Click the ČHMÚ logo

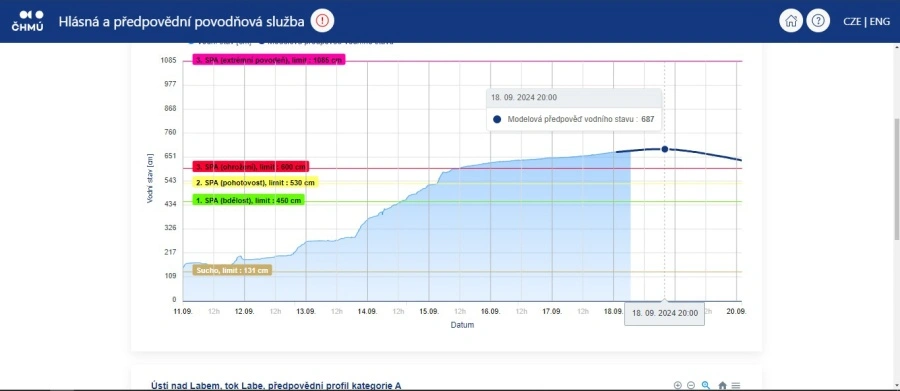coord(27,21)
